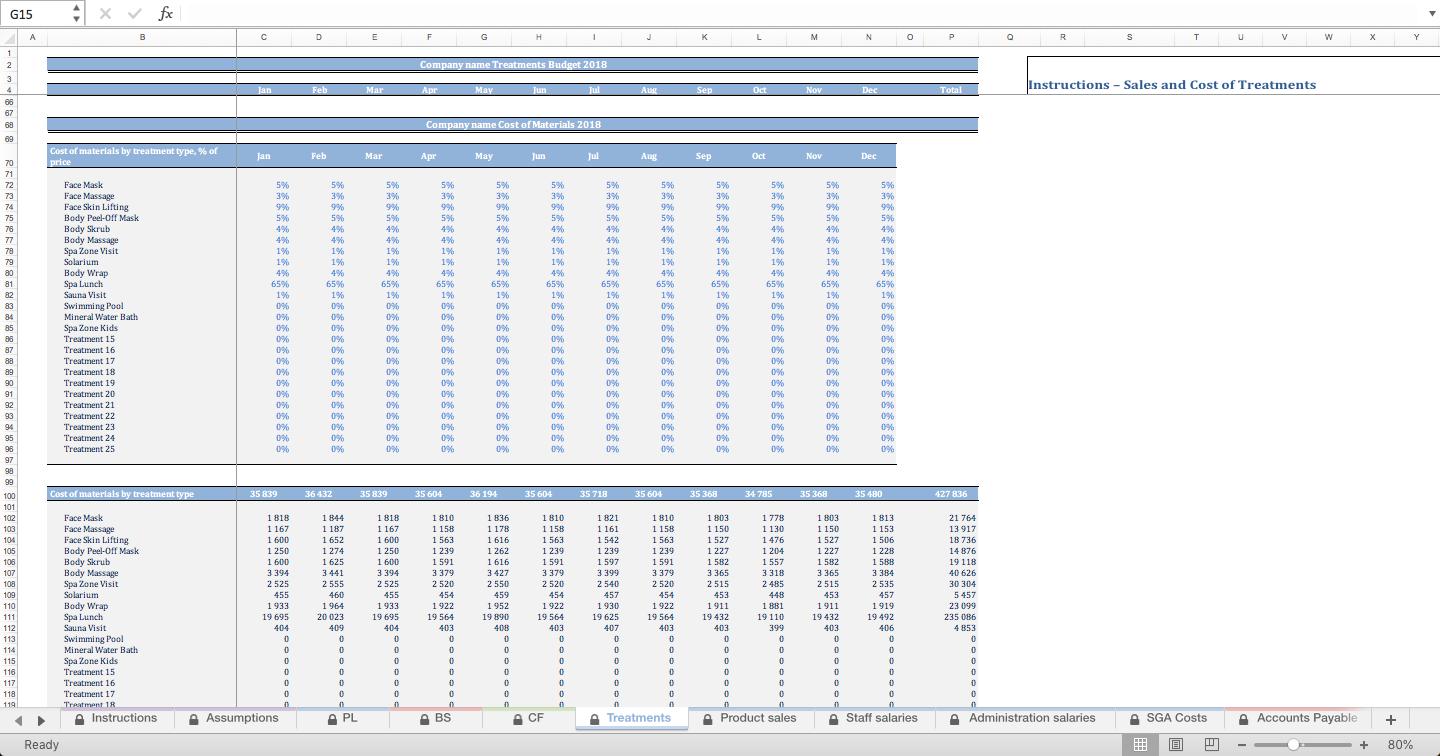This screenshot has width=1440, height=756.
Task: Switch to Normal view icon
Action: (x=1139, y=744)
